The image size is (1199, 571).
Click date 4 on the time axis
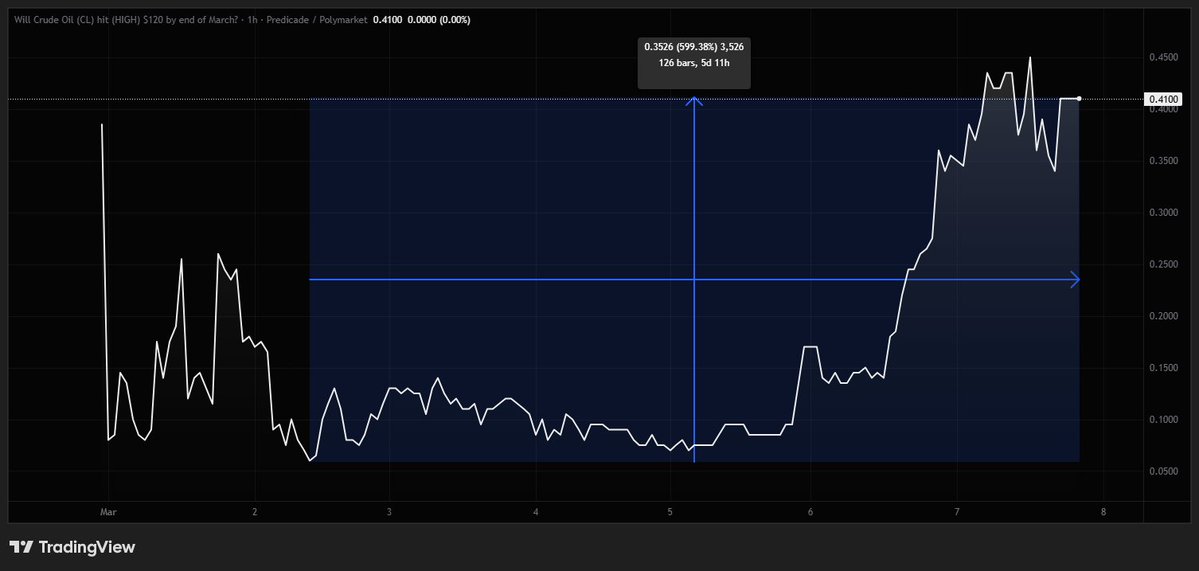pos(536,512)
